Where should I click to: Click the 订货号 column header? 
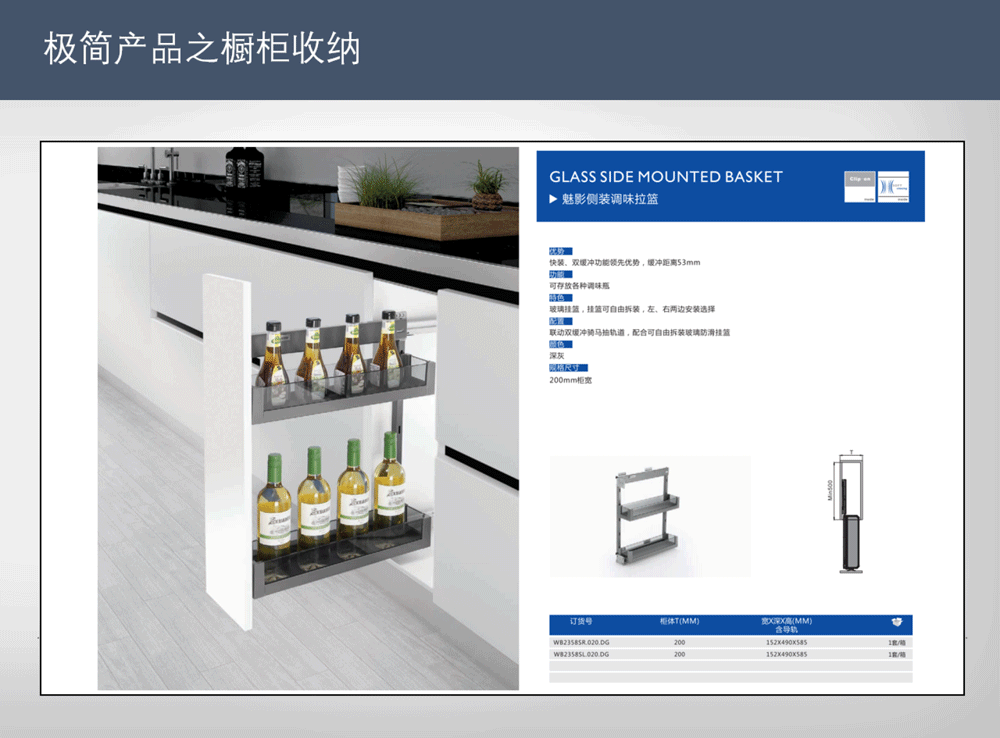coord(581,621)
